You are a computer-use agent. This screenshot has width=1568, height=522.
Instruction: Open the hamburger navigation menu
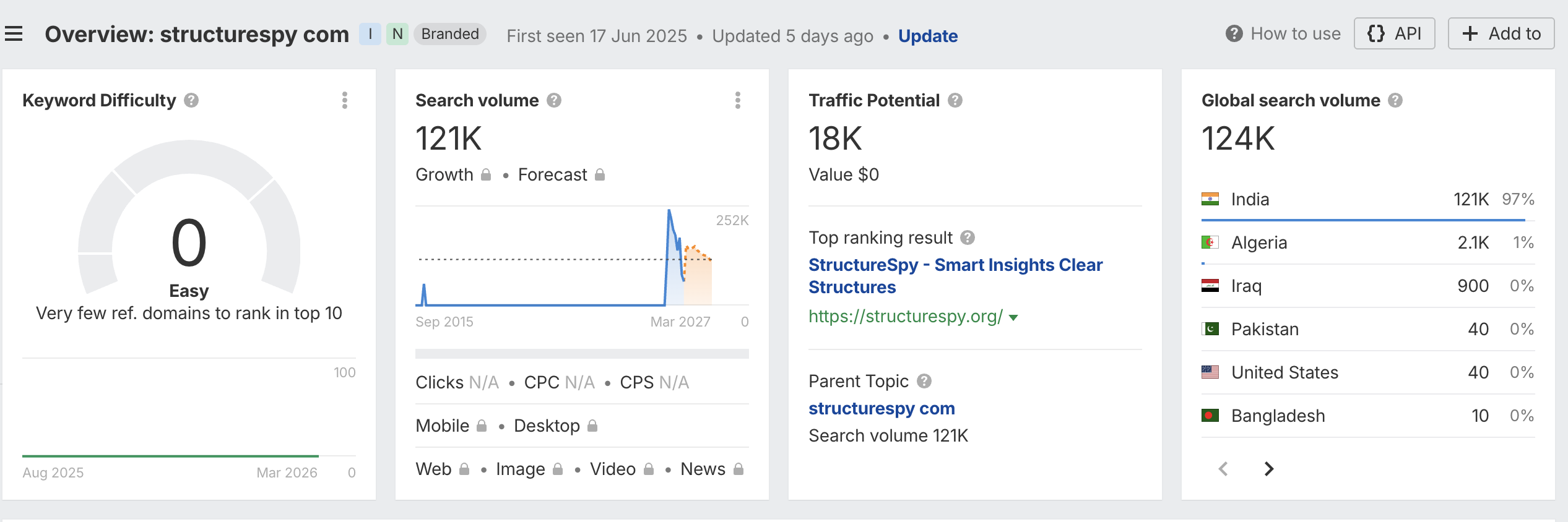pyautogui.click(x=14, y=33)
